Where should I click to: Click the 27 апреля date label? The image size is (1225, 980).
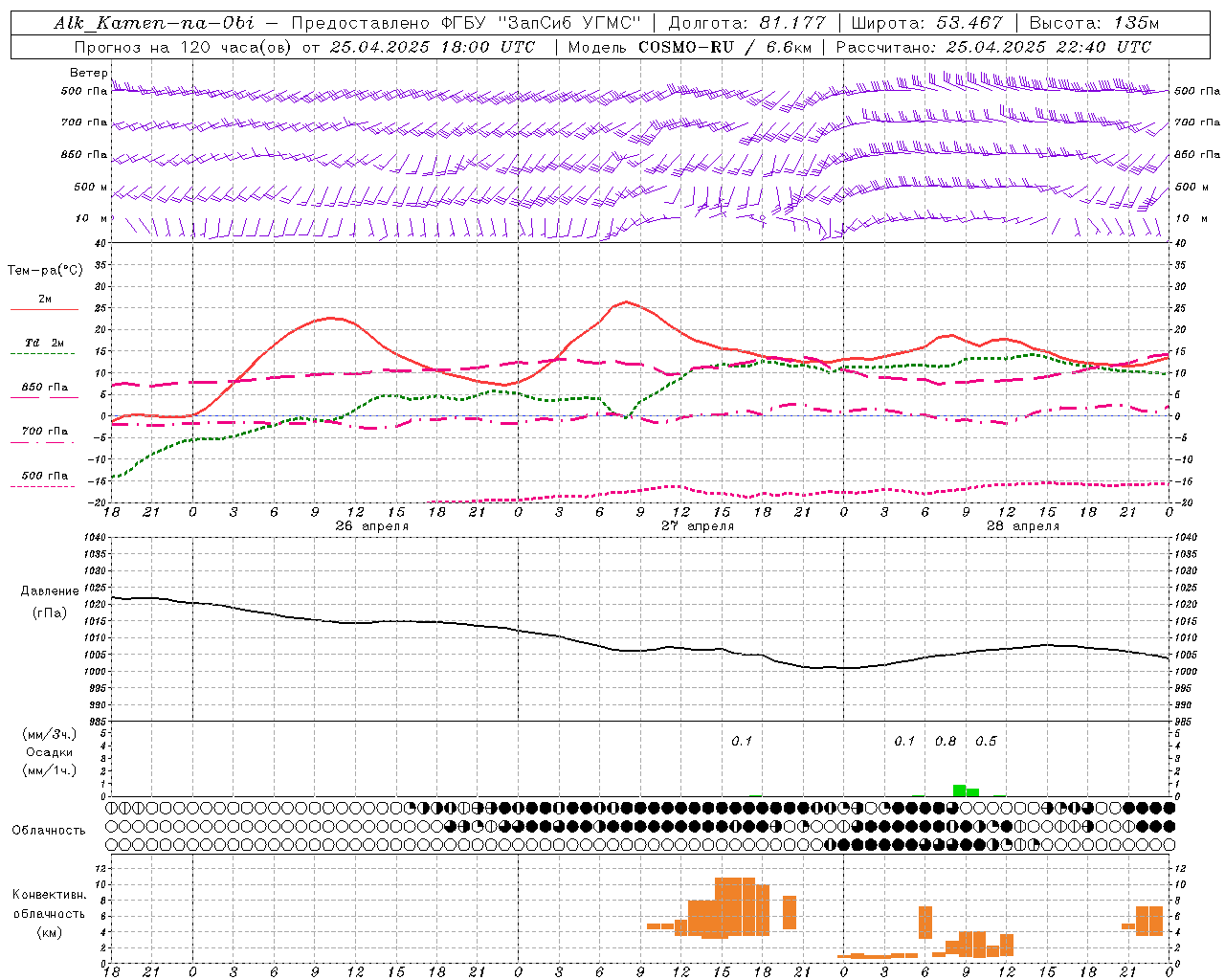[698, 526]
